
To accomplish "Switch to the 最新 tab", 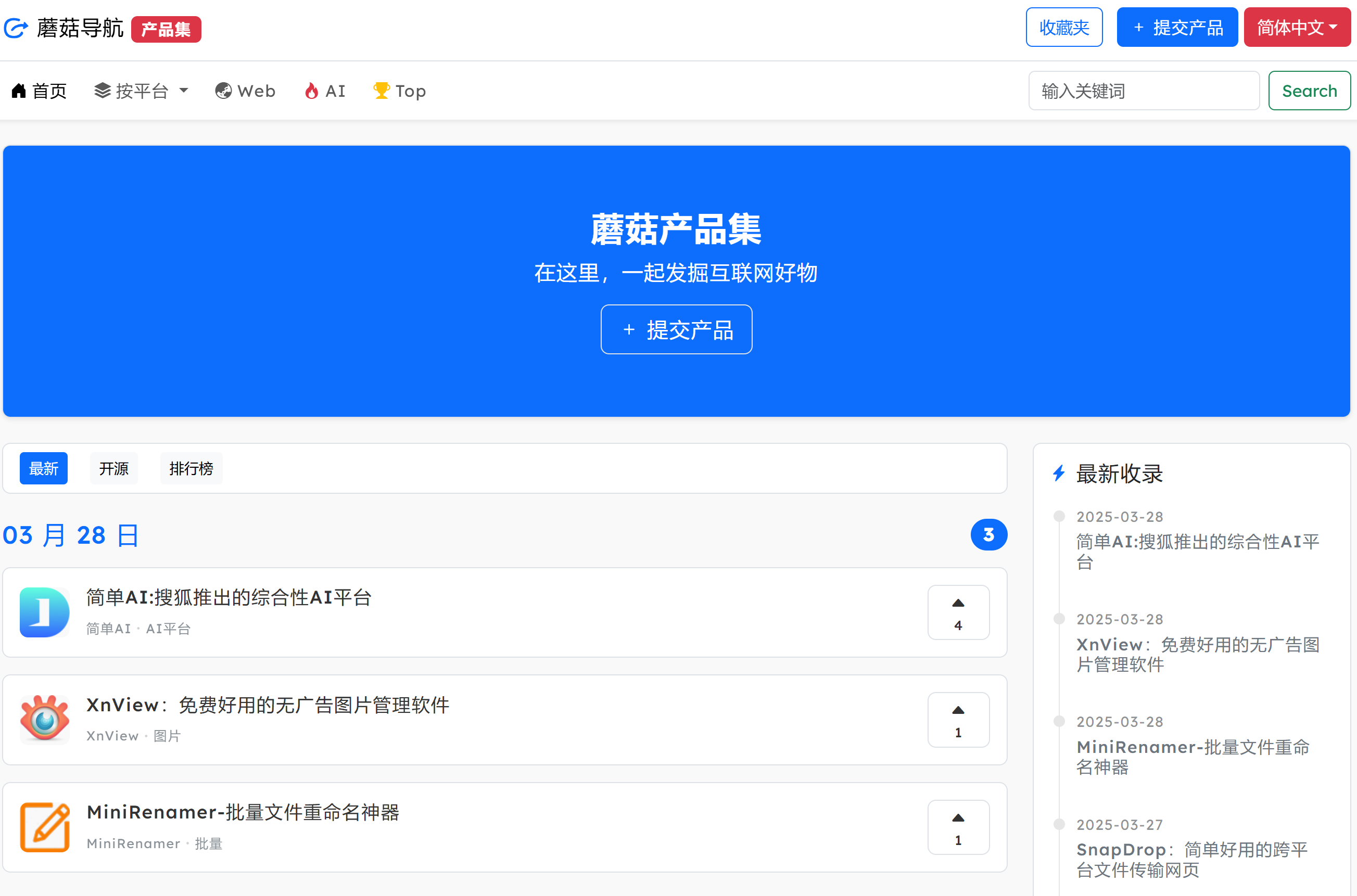I will (x=43, y=469).
